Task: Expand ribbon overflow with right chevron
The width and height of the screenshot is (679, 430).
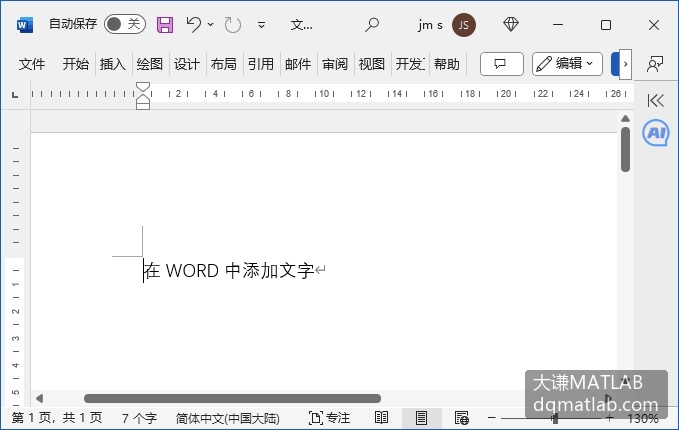Action: 625,64
